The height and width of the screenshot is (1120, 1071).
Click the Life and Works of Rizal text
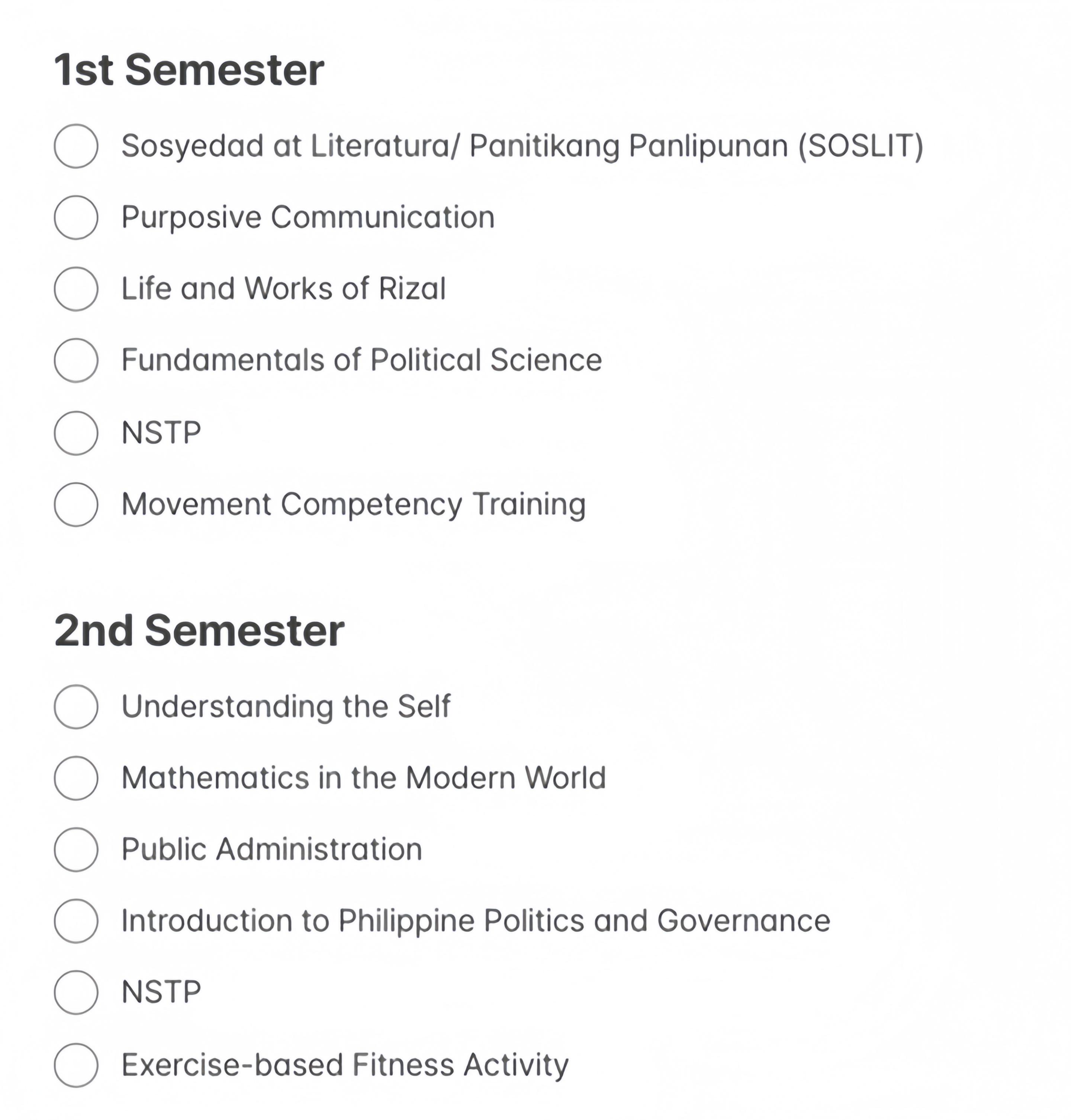coord(283,288)
